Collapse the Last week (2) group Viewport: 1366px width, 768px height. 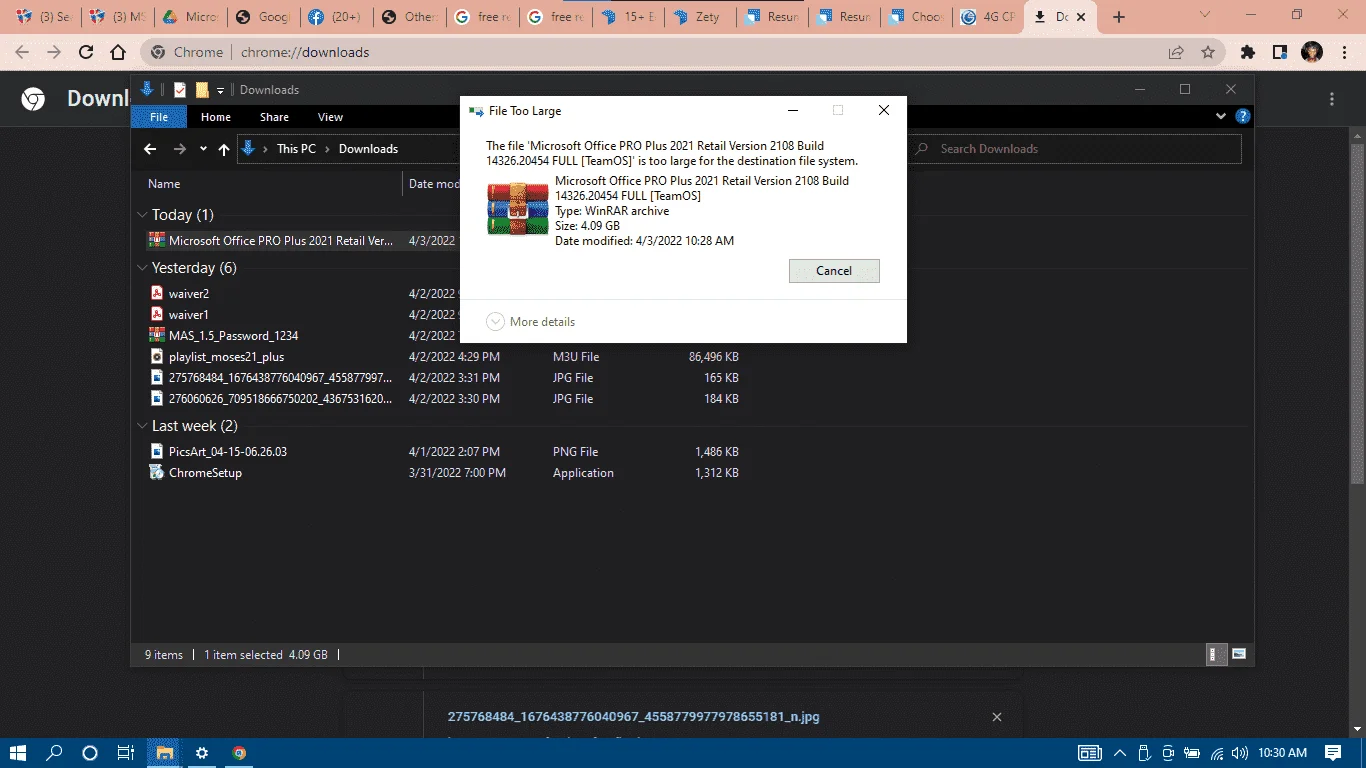141,426
